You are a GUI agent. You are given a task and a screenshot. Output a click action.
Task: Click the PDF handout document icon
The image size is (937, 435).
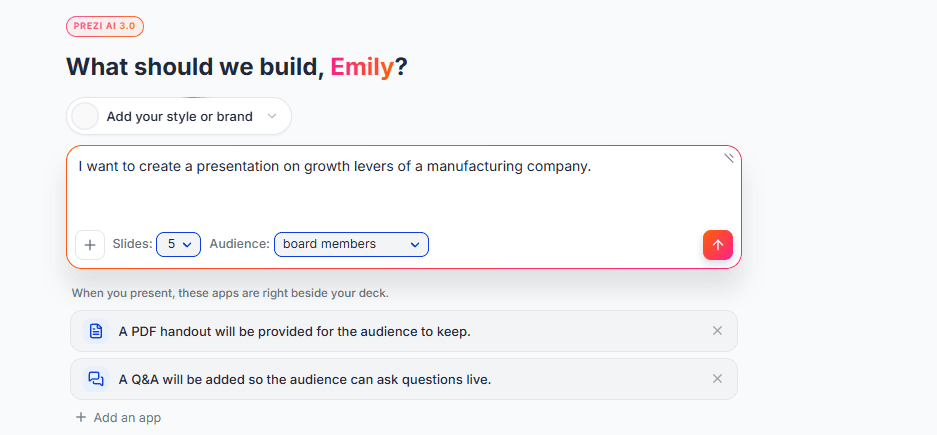click(96, 331)
